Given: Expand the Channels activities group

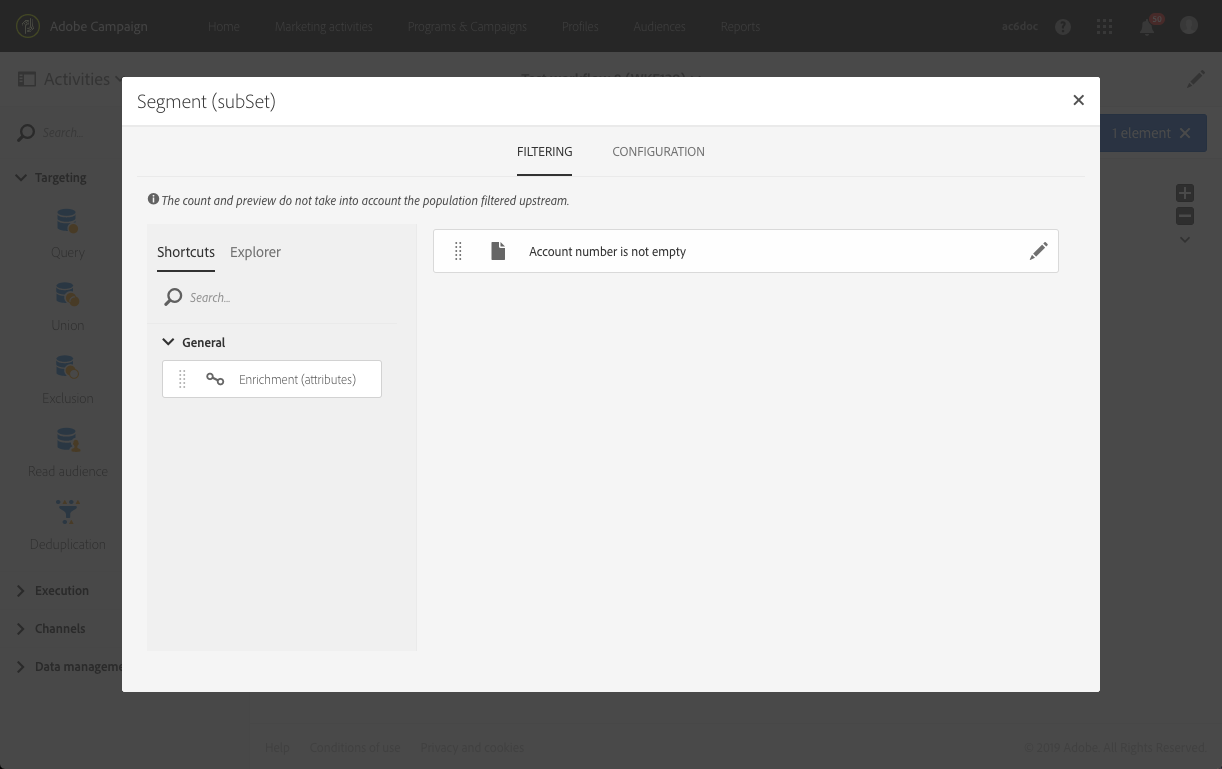Looking at the screenshot, I should point(21,629).
